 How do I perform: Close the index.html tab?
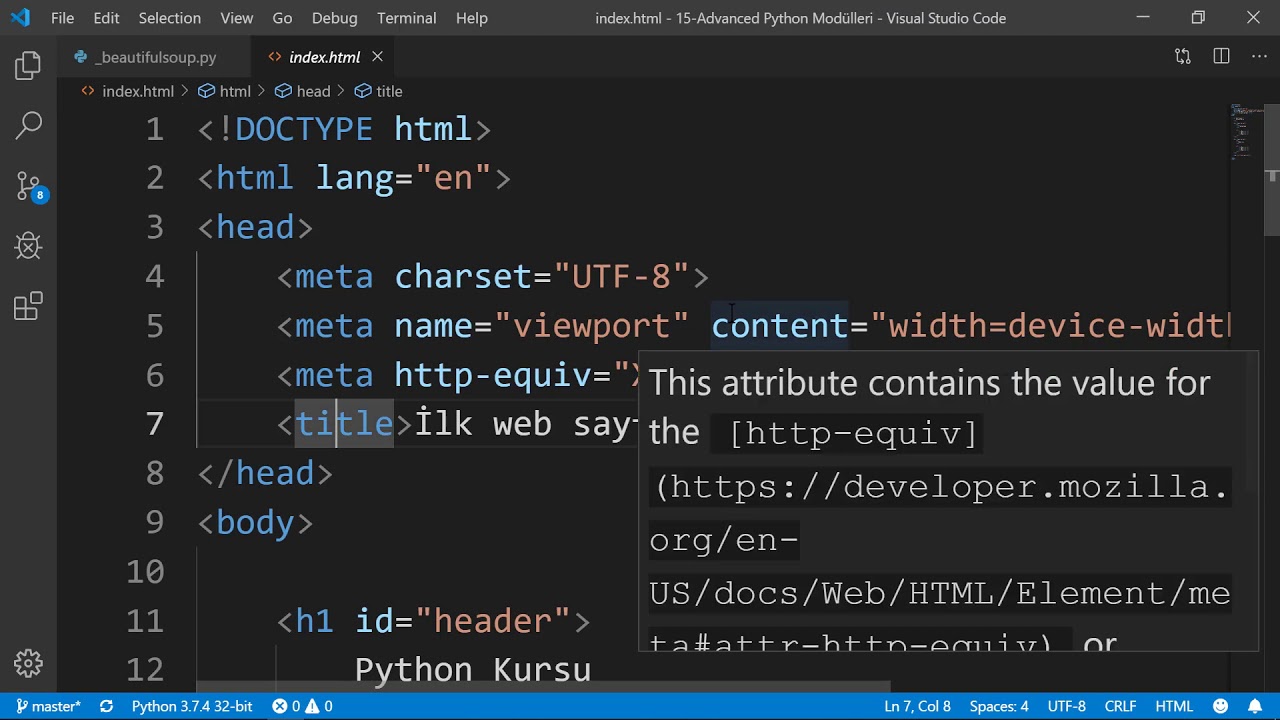click(377, 57)
